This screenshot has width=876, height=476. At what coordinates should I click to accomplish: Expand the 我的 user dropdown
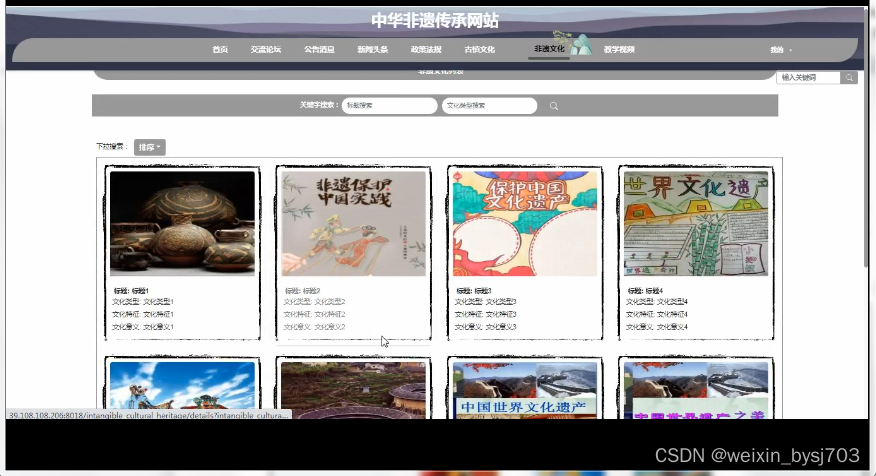(781, 50)
